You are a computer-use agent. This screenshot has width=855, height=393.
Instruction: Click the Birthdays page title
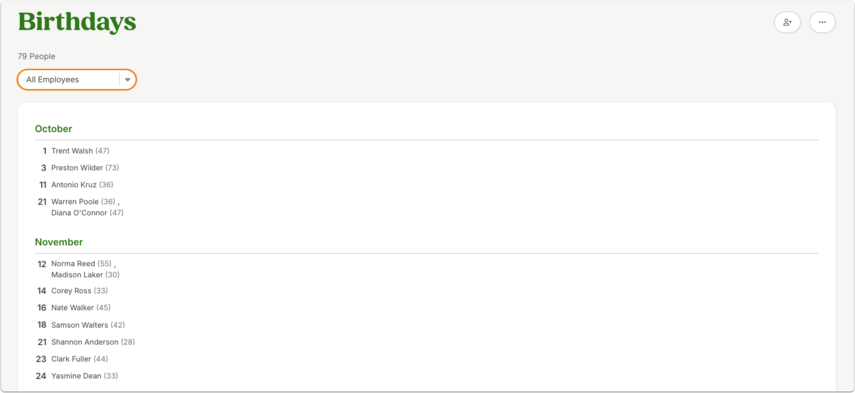pyautogui.click(x=77, y=22)
